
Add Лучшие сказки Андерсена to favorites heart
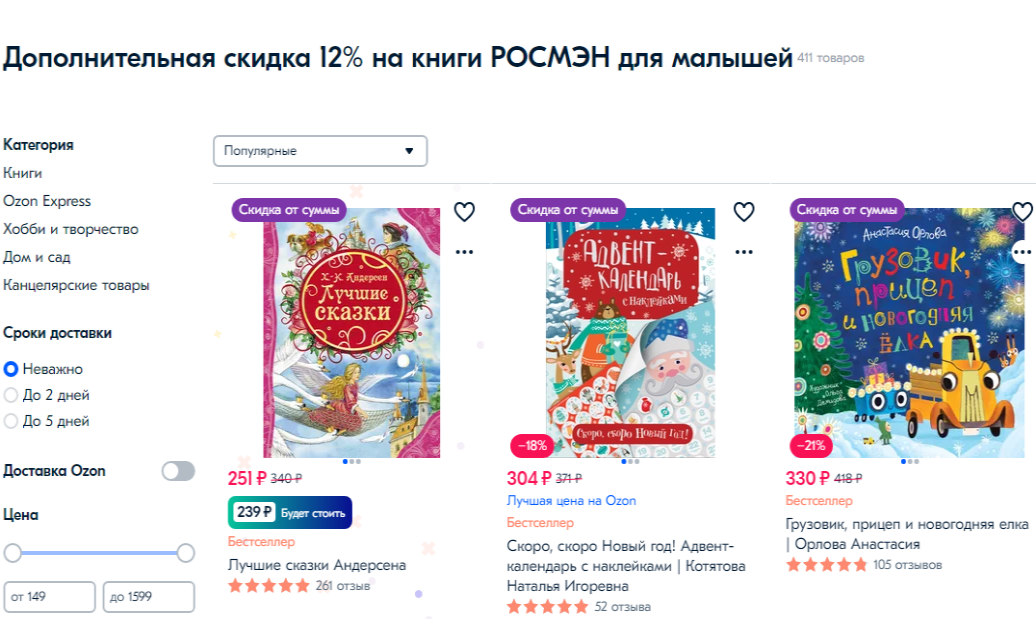[464, 211]
